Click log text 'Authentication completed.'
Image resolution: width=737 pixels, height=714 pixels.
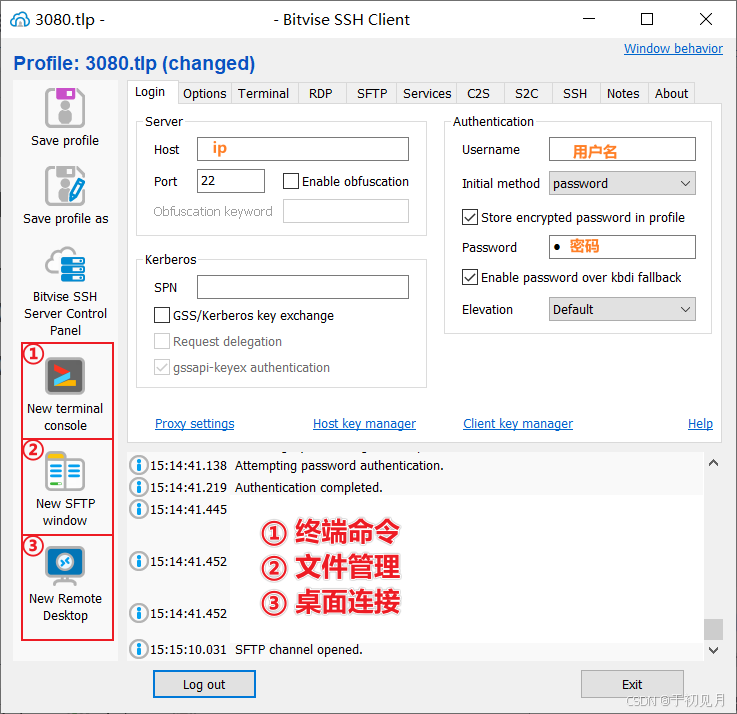click(x=309, y=487)
